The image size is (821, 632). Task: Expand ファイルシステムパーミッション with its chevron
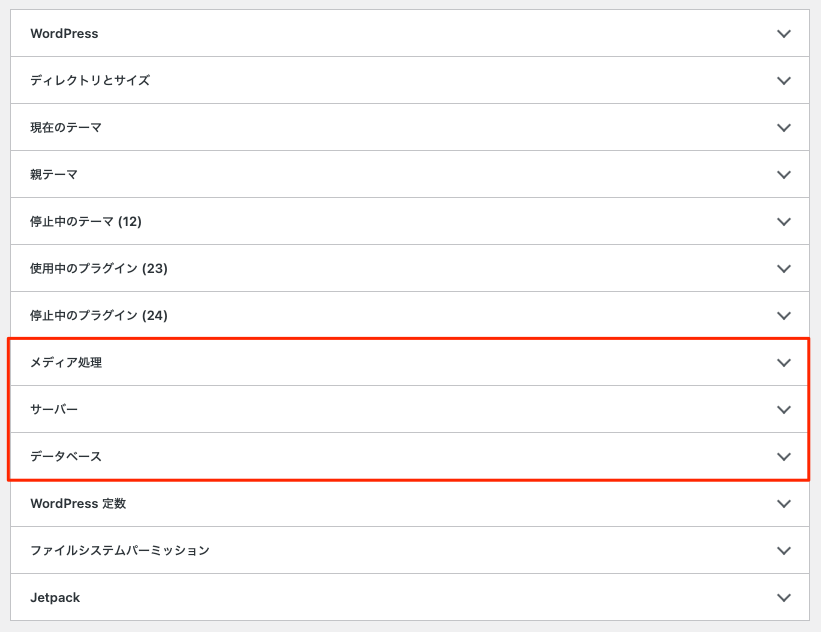click(x=784, y=551)
